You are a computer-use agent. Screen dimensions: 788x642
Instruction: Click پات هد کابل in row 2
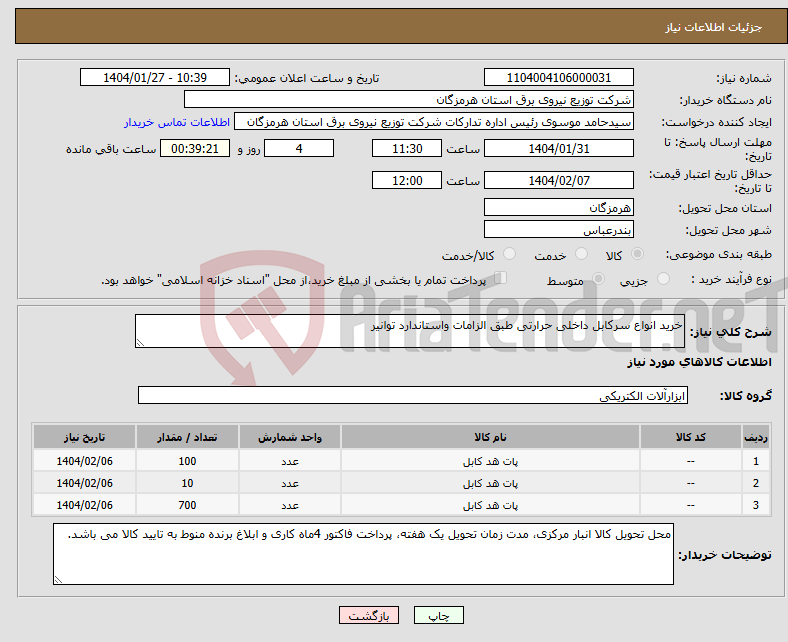(490, 484)
